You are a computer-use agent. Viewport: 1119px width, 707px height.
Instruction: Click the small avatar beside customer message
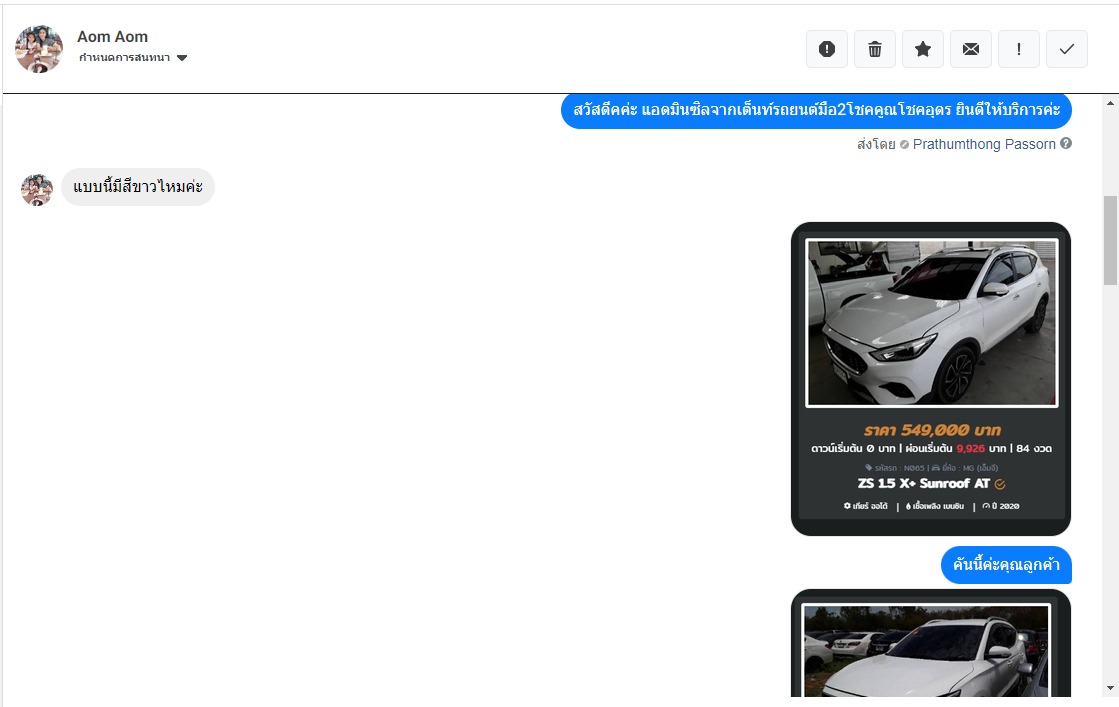37,190
